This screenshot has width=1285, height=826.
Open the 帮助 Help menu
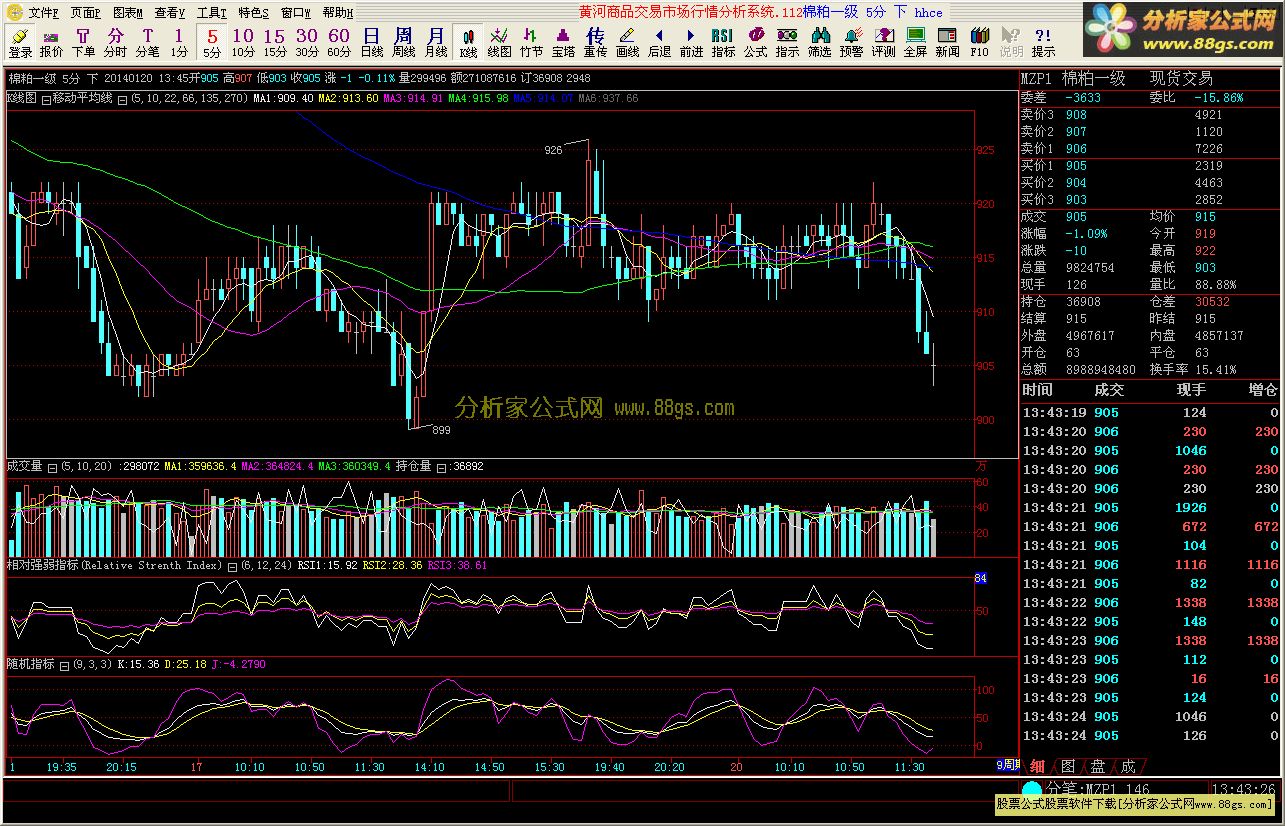337,13
